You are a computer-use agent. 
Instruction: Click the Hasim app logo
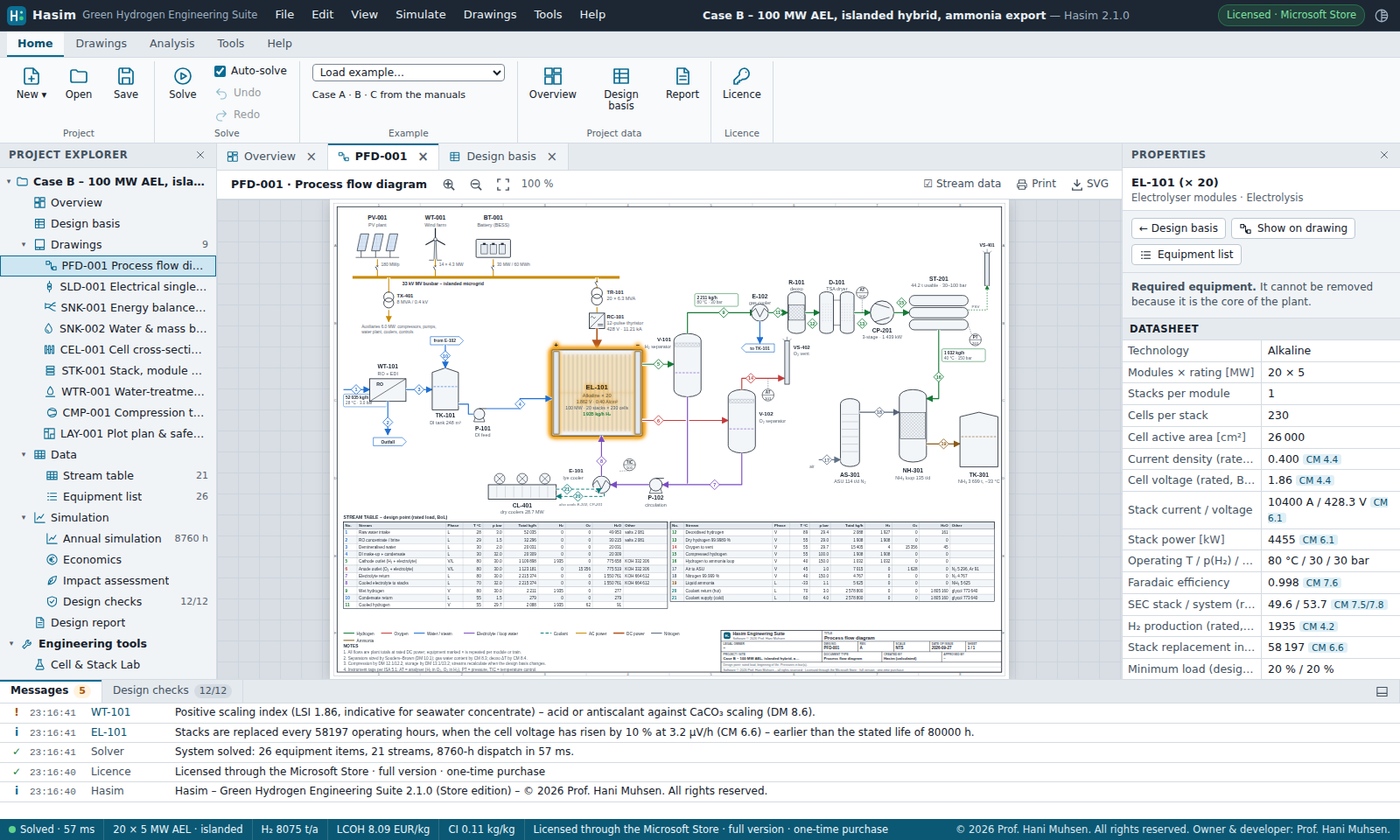17,15
